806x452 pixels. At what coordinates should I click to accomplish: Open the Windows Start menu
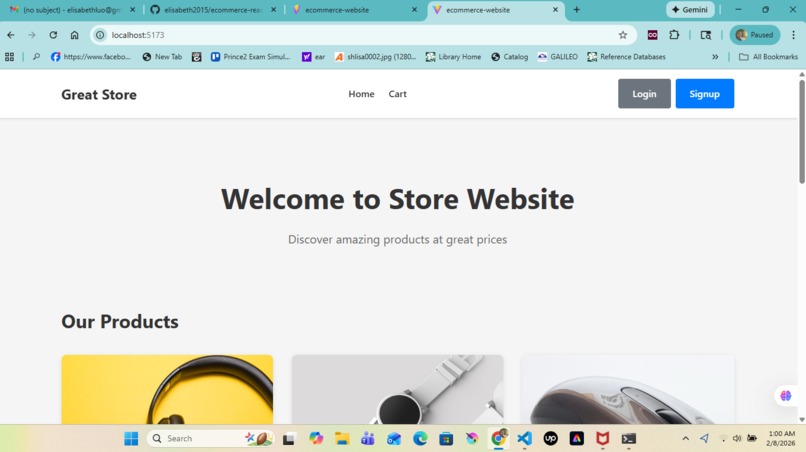[x=131, y=439]
